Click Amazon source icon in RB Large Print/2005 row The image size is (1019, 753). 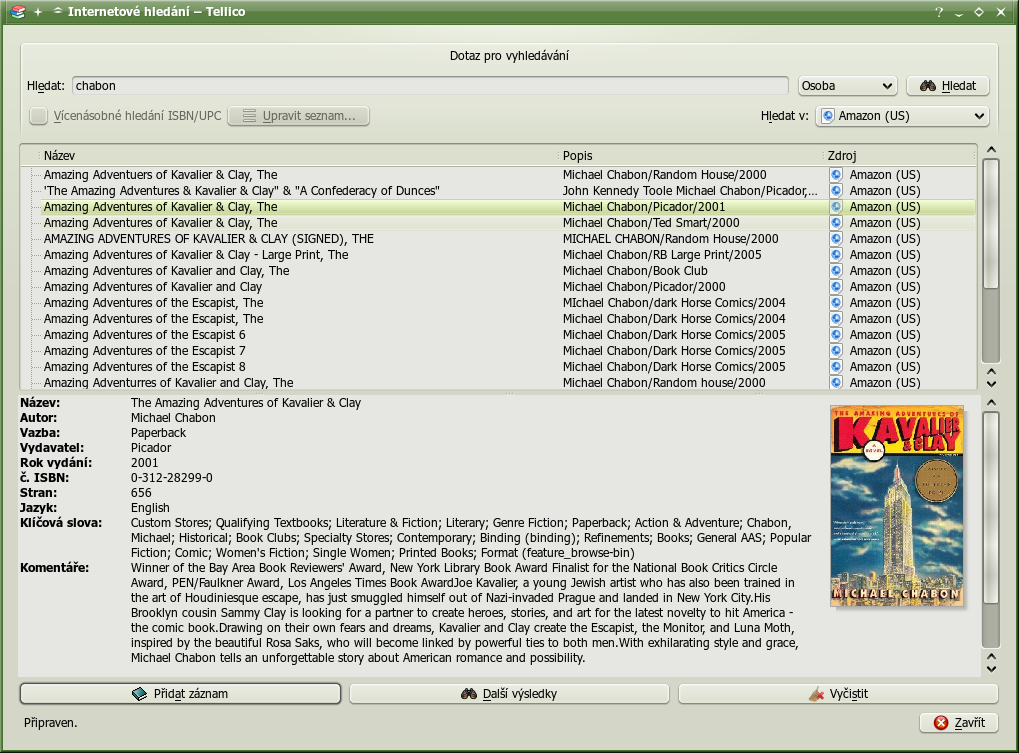(x=836, y=255)
